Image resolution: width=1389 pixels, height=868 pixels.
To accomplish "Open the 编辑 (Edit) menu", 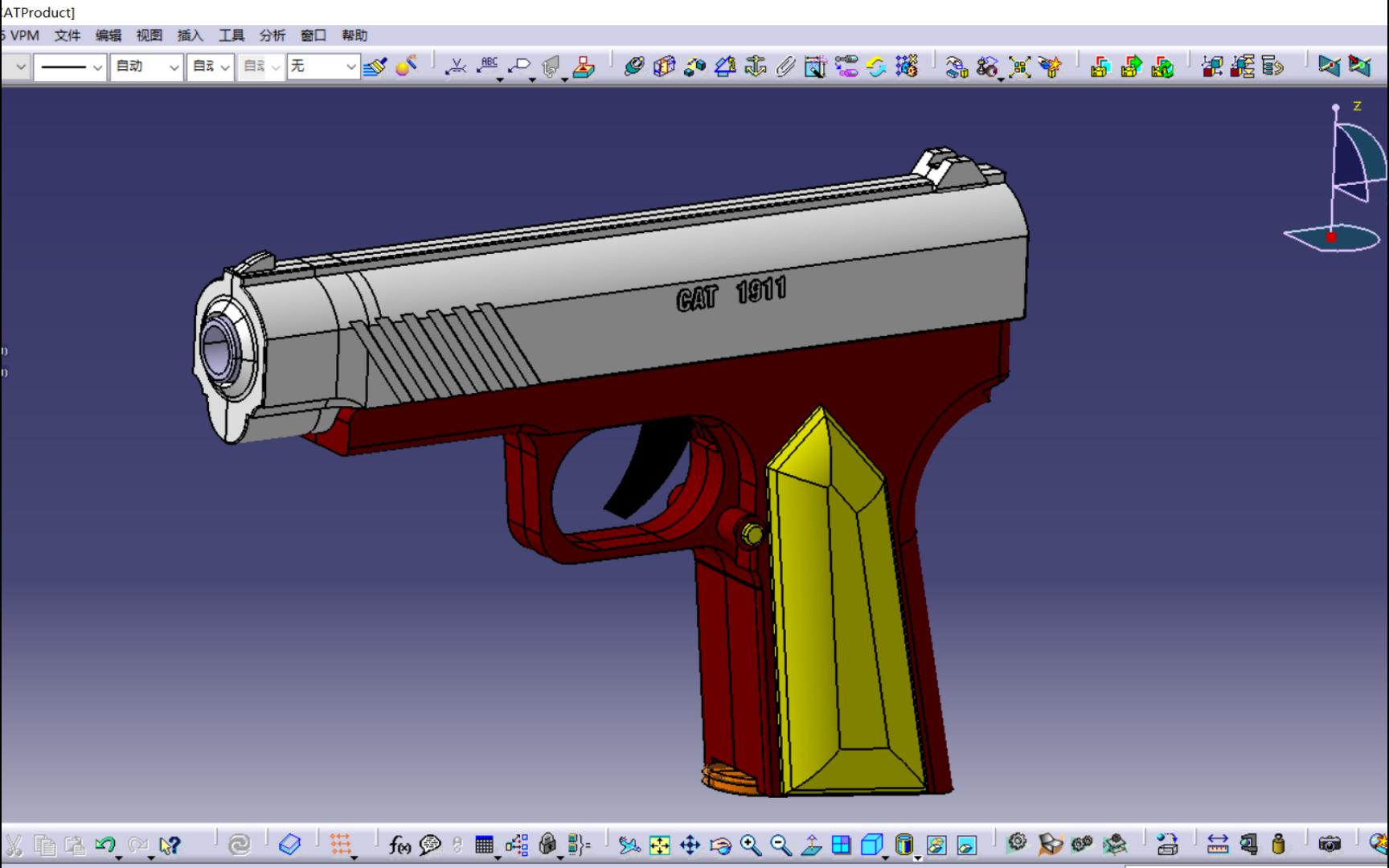I will (x=109, y=35).
